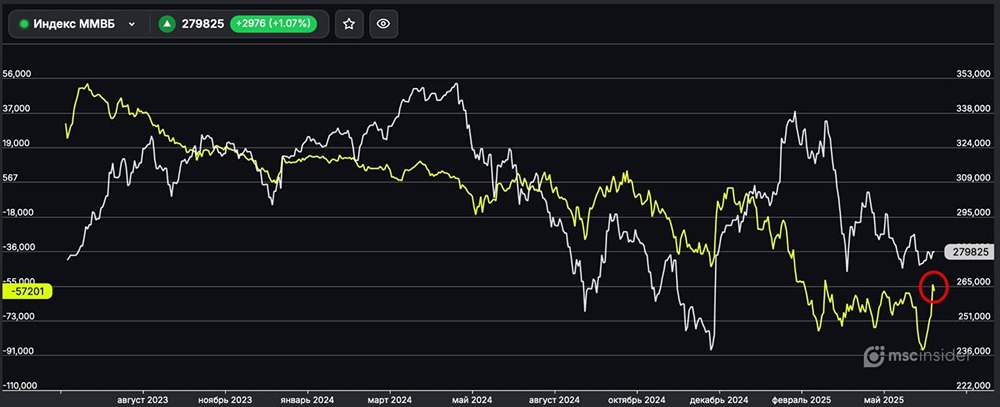Click the ноябрь 2023 date label
The height and width of the screenshot is (407, 1000).
tap(224, 400)
